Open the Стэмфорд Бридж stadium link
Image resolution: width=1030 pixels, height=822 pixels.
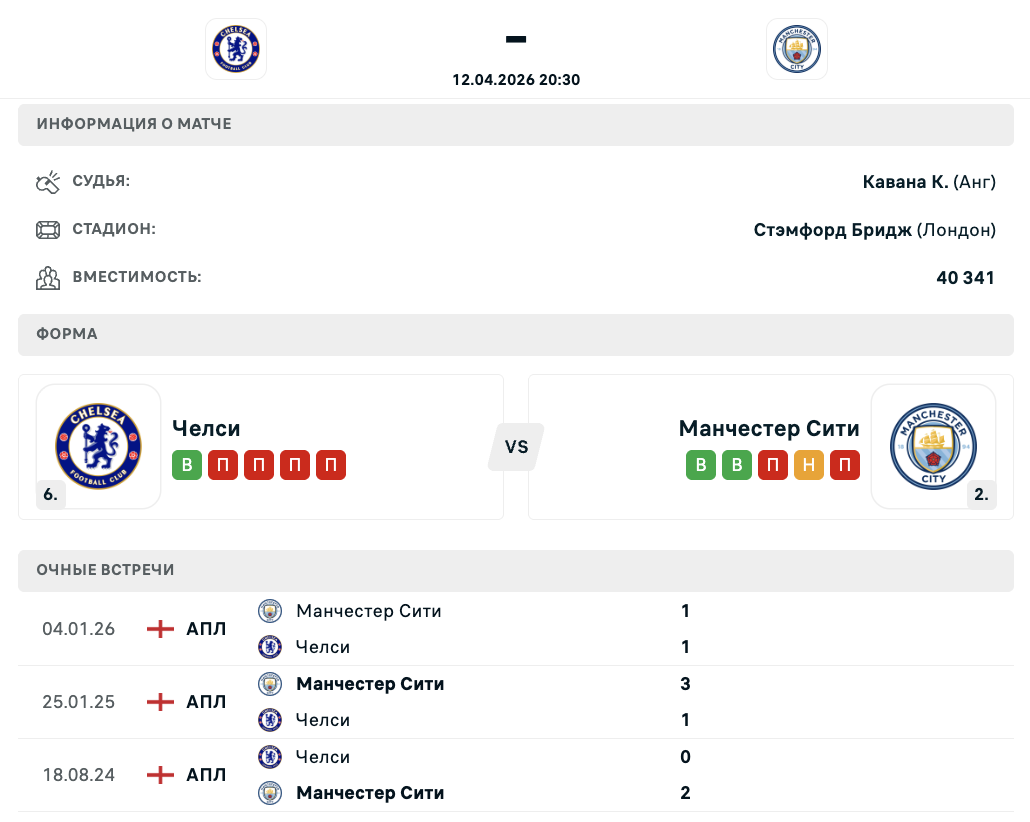click(x=832, y=230)
